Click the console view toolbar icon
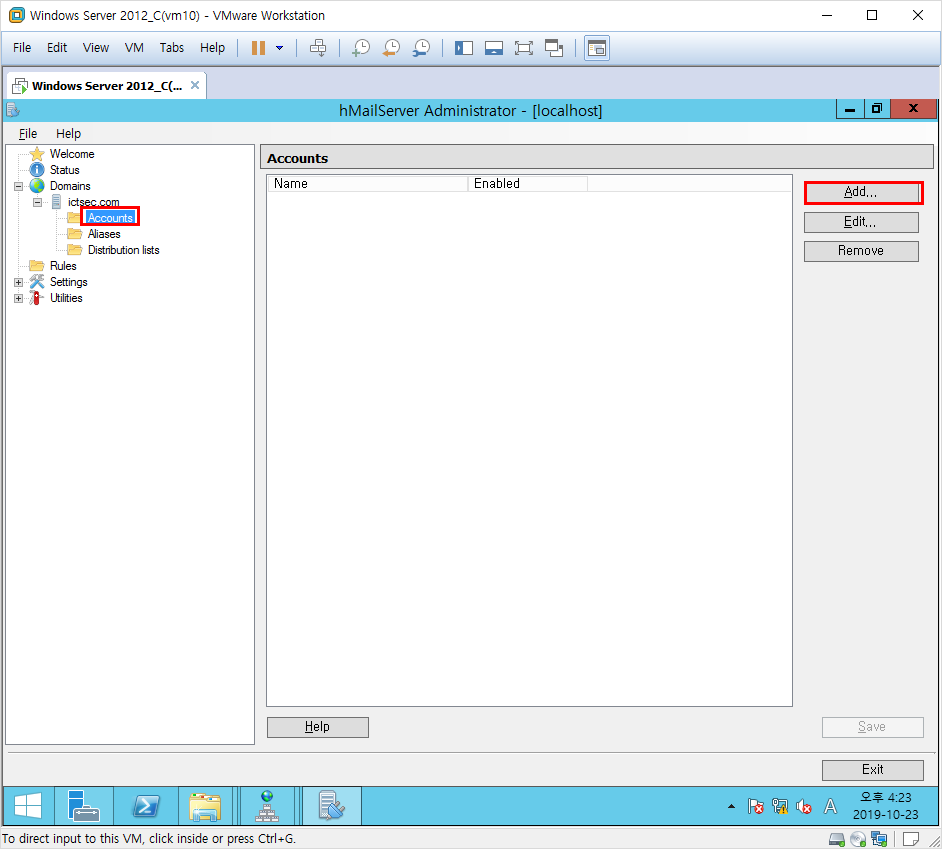Viewport: 942px width, 849px height. click(x=597, y=48)
